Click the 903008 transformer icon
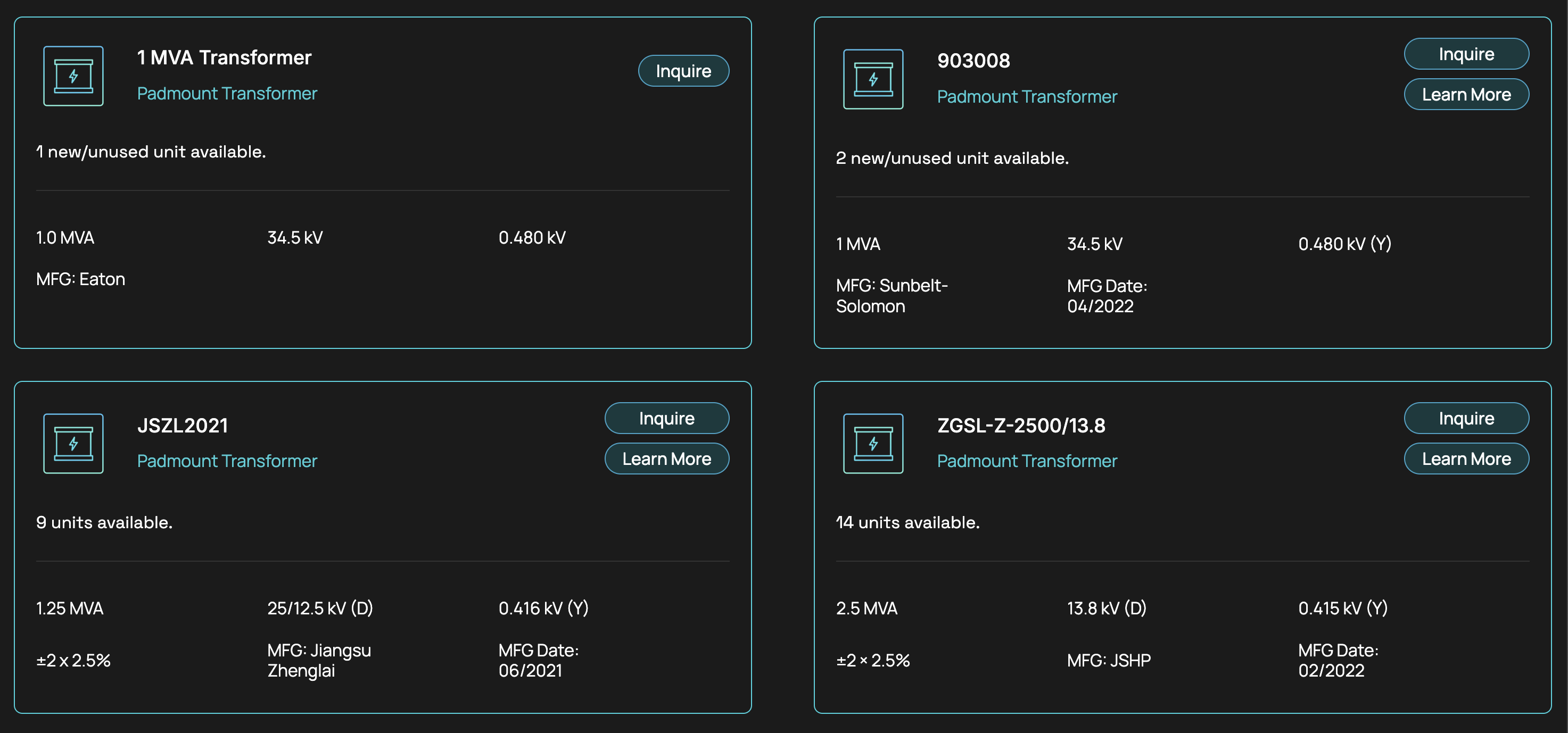 873,79
